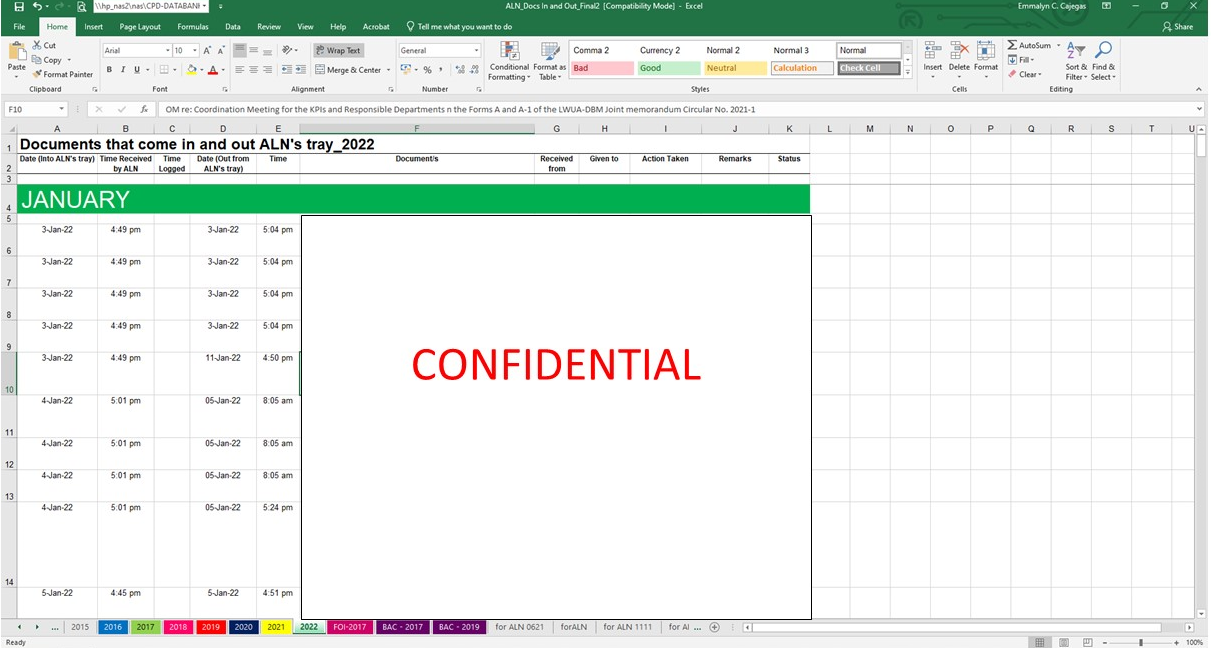Apply the Check Cell style
Screen dimensions: 1211x648
click(x=868, y=68)
